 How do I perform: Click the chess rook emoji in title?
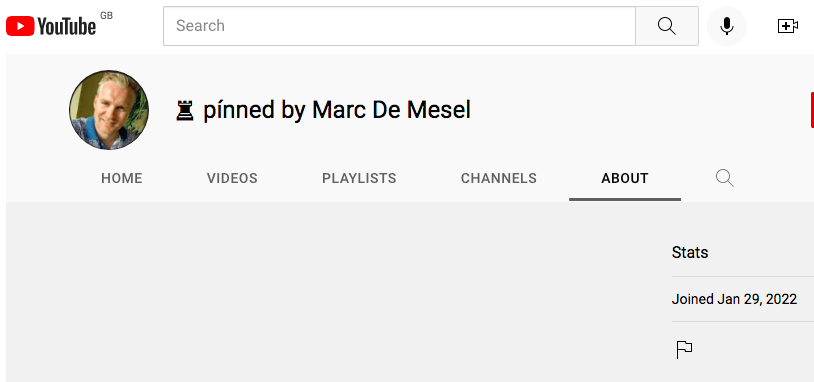pos(185,111)
